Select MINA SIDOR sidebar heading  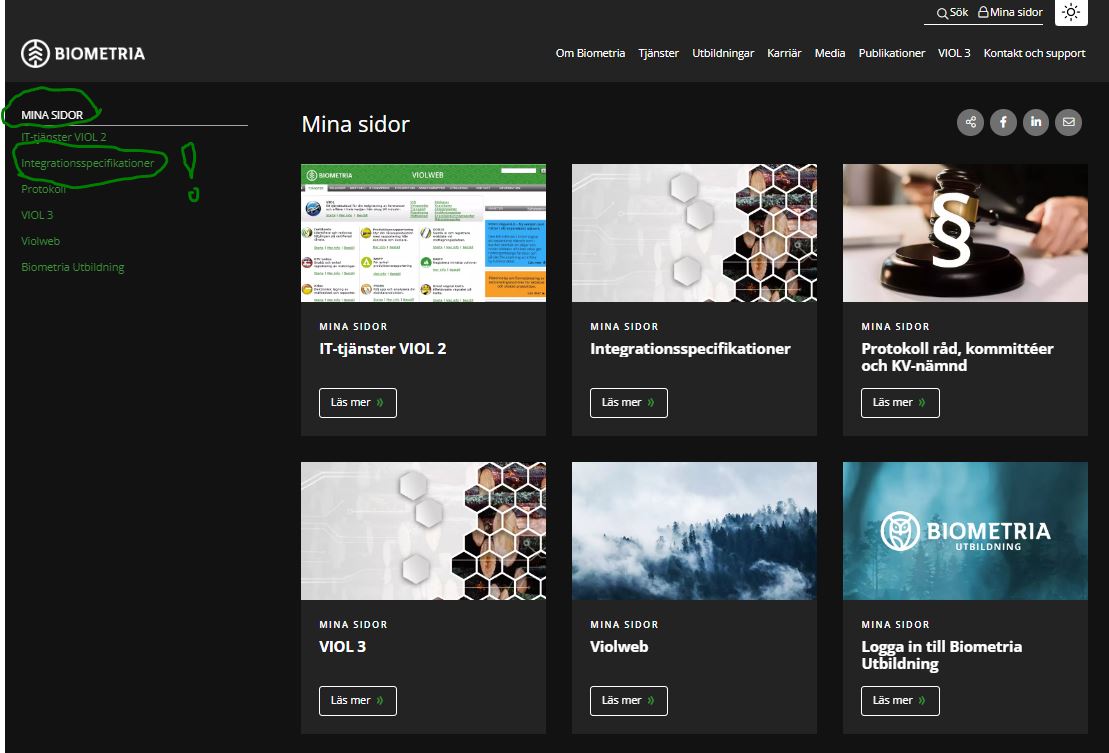(52, 115)
